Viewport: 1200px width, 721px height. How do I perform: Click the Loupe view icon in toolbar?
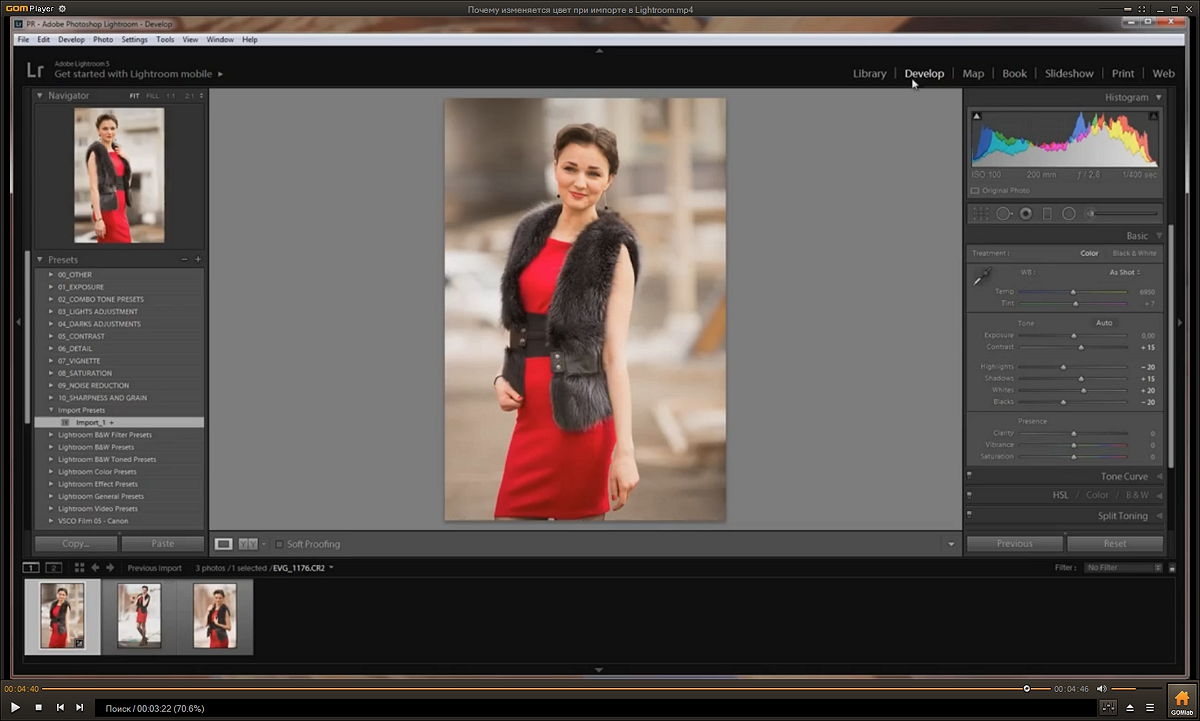(x=224, y=544)
